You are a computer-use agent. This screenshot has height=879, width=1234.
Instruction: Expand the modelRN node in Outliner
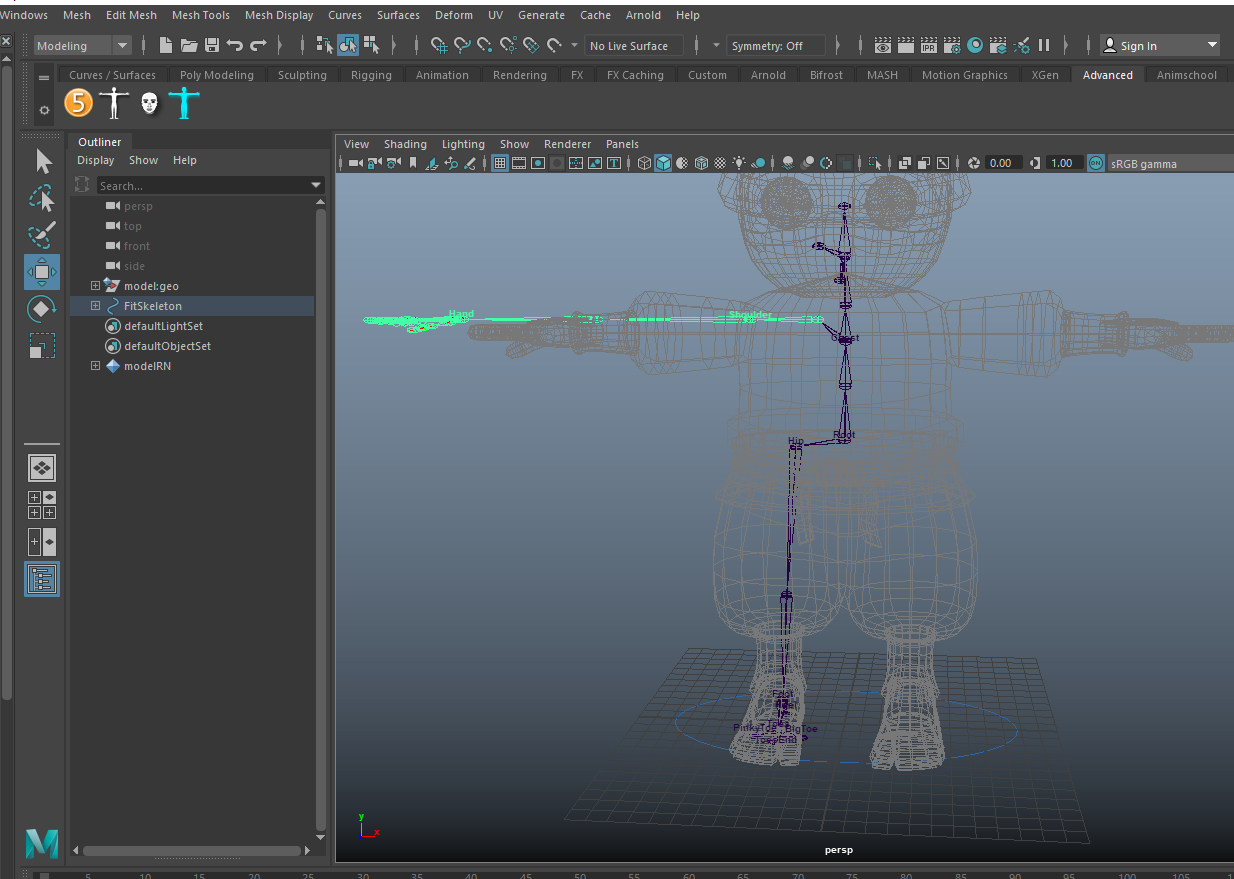pyautogui.click(x=95, y=366)
